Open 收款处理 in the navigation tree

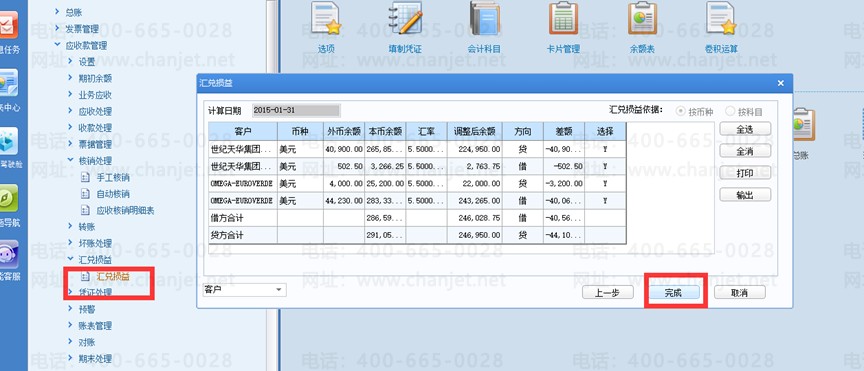coord(95,128)
